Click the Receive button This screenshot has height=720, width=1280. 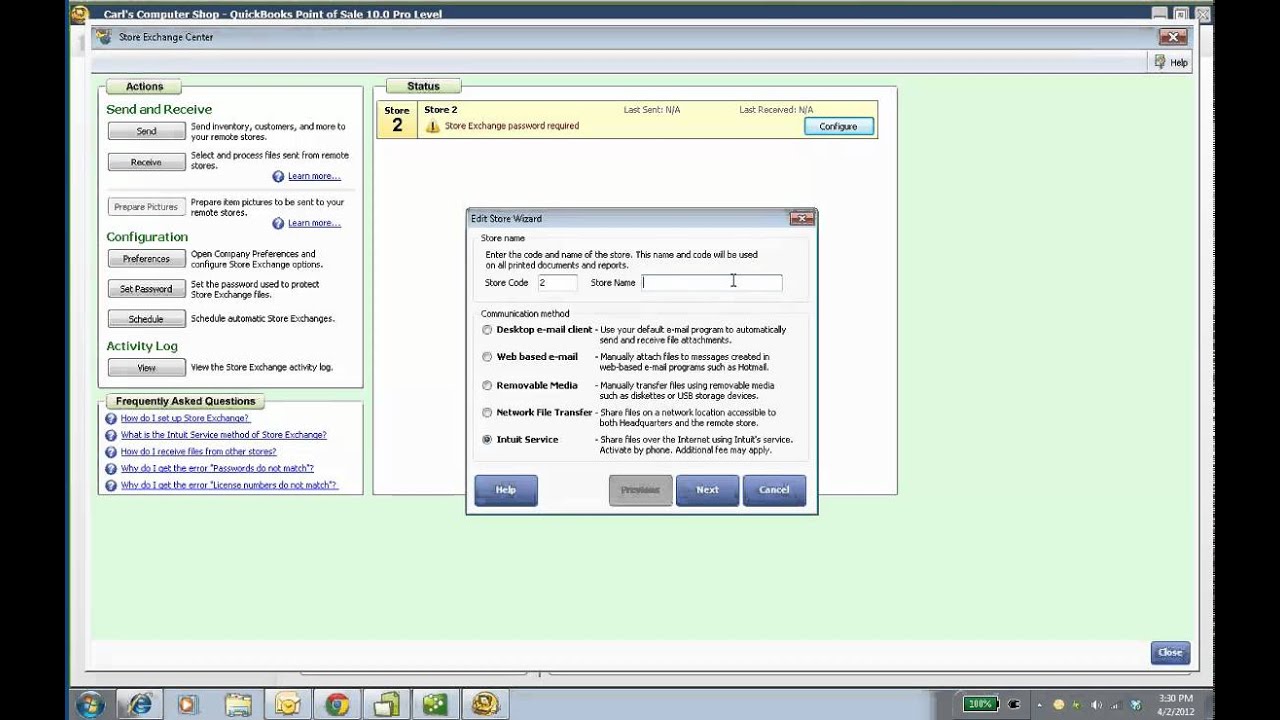pos(146,162)
